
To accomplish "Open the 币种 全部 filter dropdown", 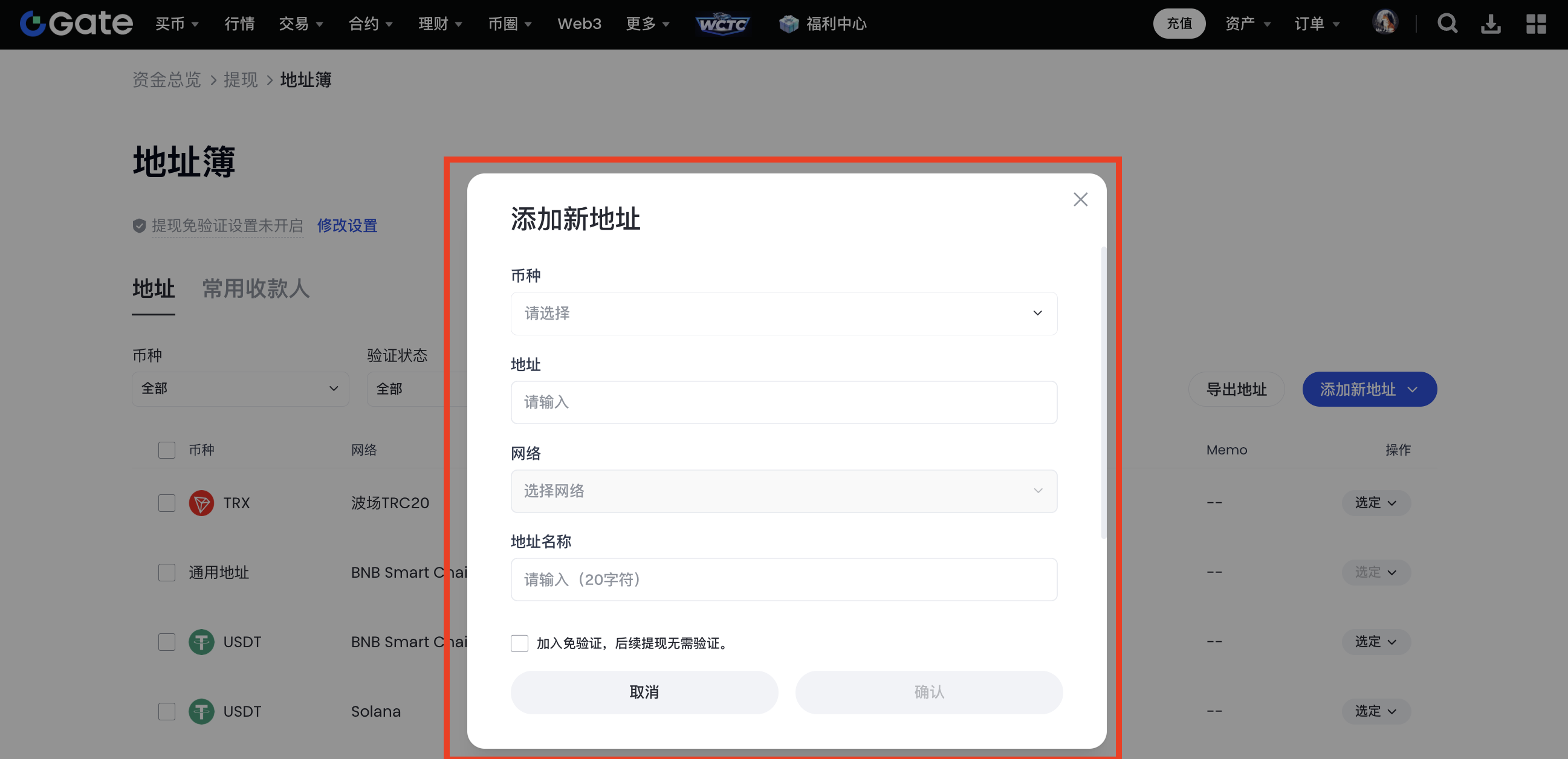I will pyautogui.click(x=240, y=389).
